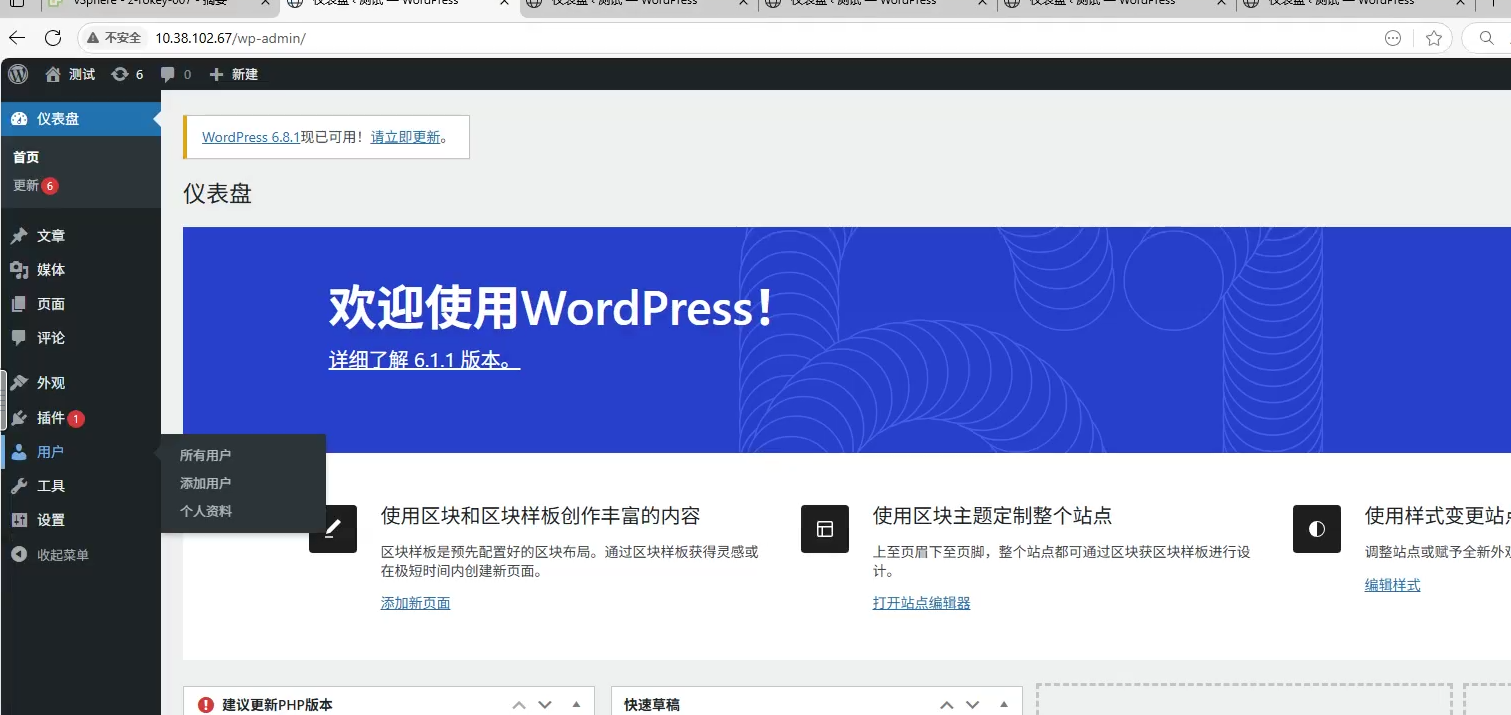This screenshot has height=715, width=1511.
Task: Open comments bubble in admin bar
Action: (175, 74)
